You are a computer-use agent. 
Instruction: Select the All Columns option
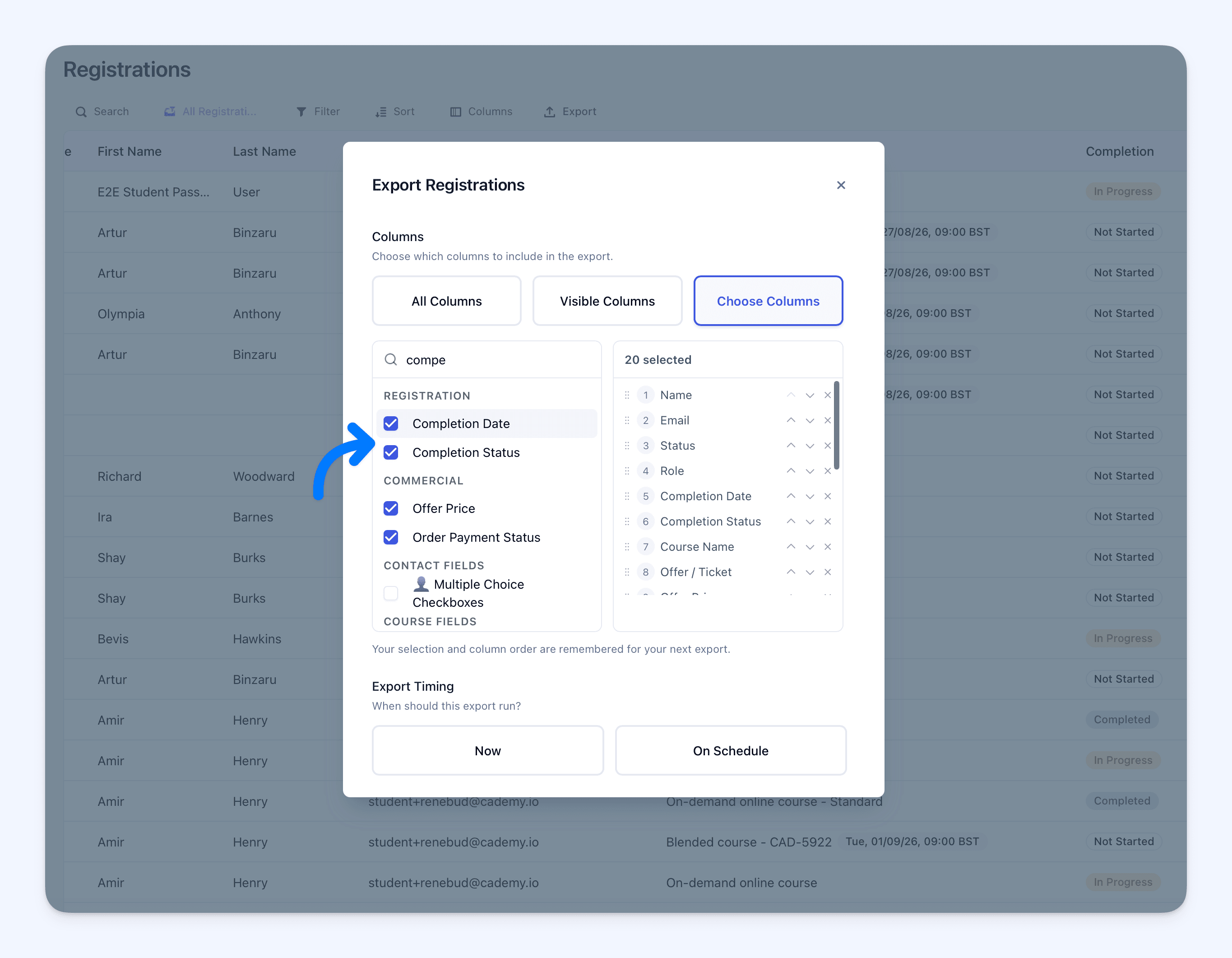coord(446,301)
